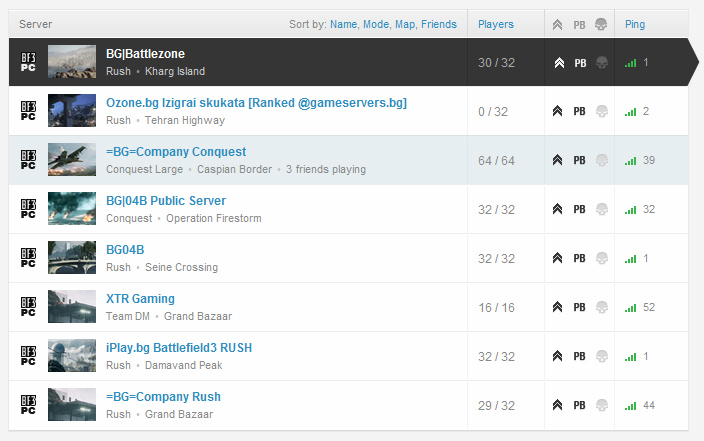Click the BF3 PC icon for BG|Battlezone
704x441 pixels.
click(x=29, y=62)
